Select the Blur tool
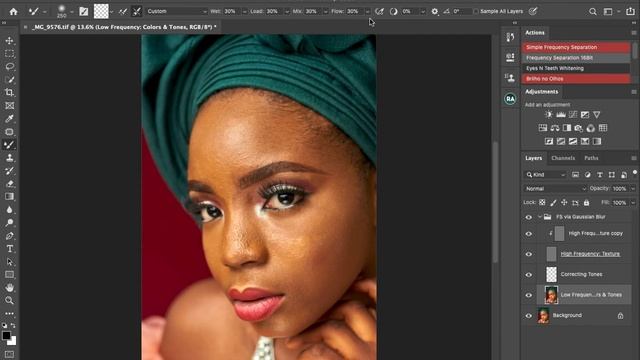 click(x=9, y=210)
